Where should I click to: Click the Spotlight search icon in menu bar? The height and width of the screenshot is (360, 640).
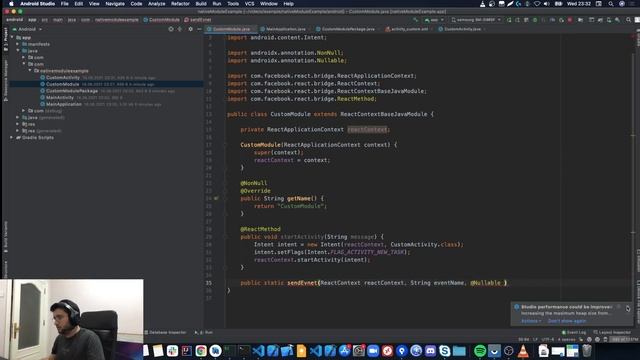pos(611,4)
